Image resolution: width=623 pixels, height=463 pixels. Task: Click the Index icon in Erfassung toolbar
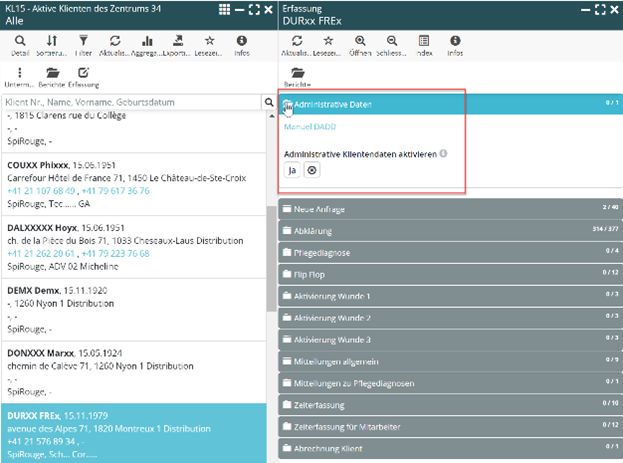click(x=423, y=41)
